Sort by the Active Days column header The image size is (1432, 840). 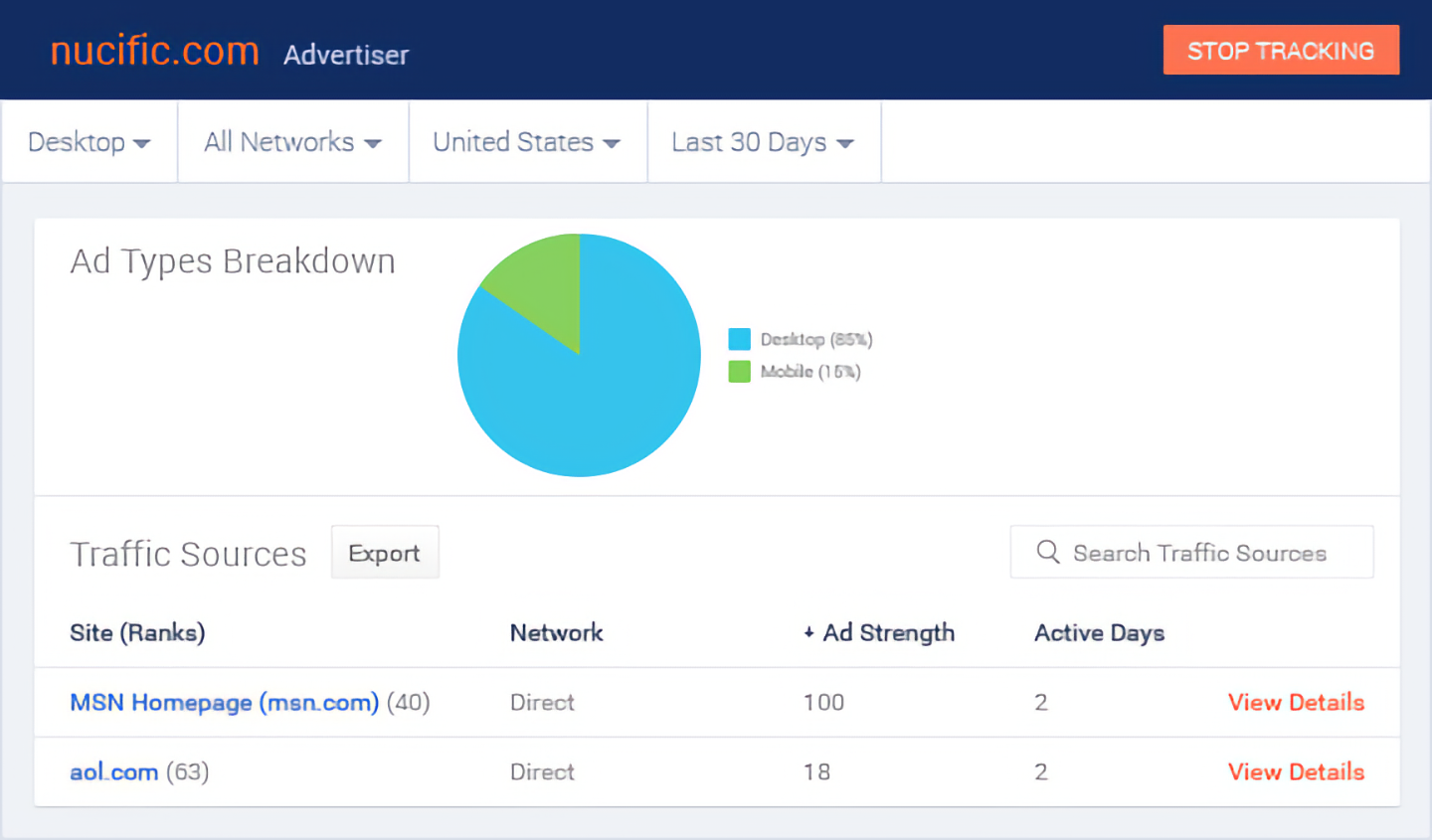[x=1099, y=633]
